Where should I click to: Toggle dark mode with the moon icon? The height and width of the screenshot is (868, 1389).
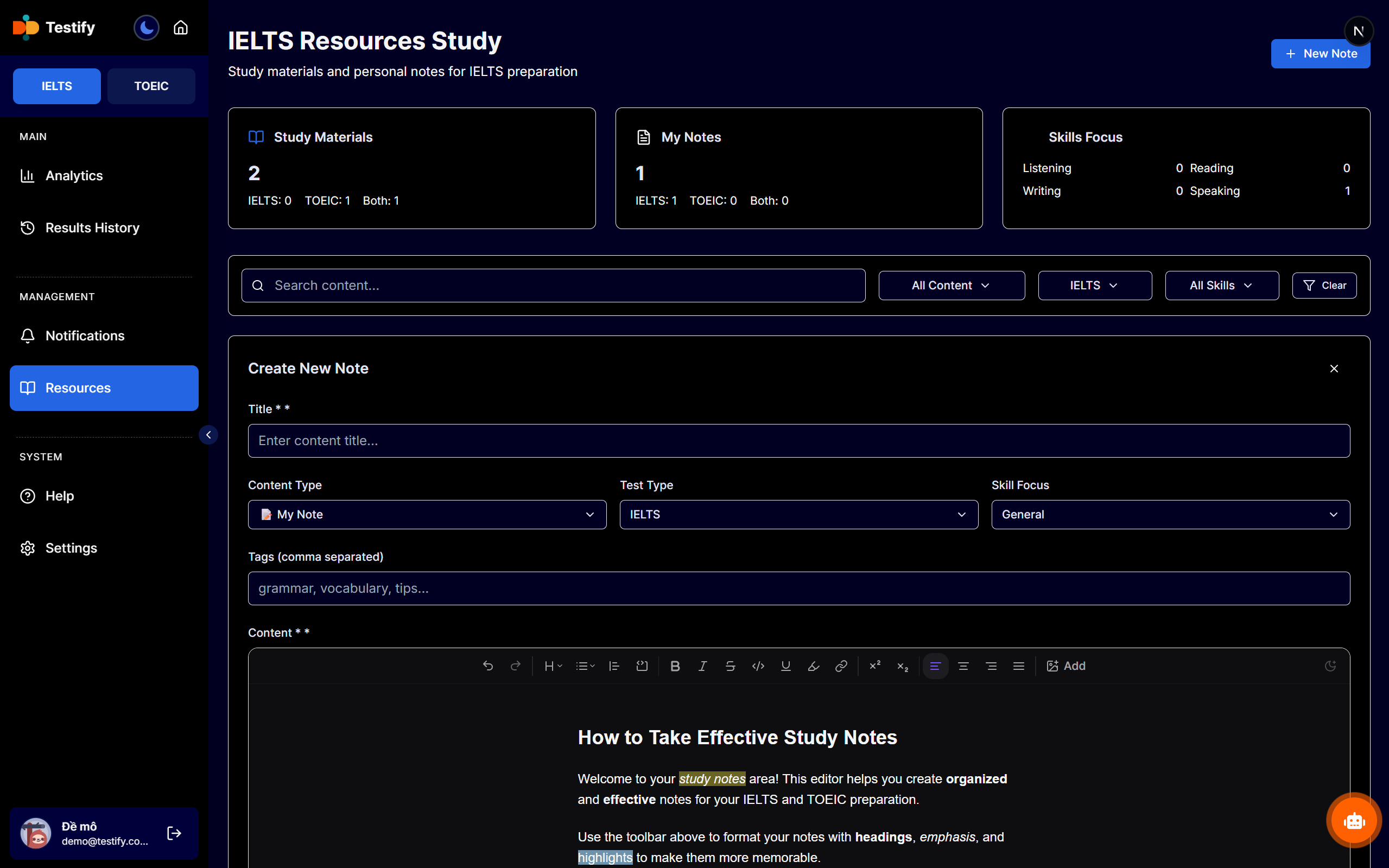[147, 28]
